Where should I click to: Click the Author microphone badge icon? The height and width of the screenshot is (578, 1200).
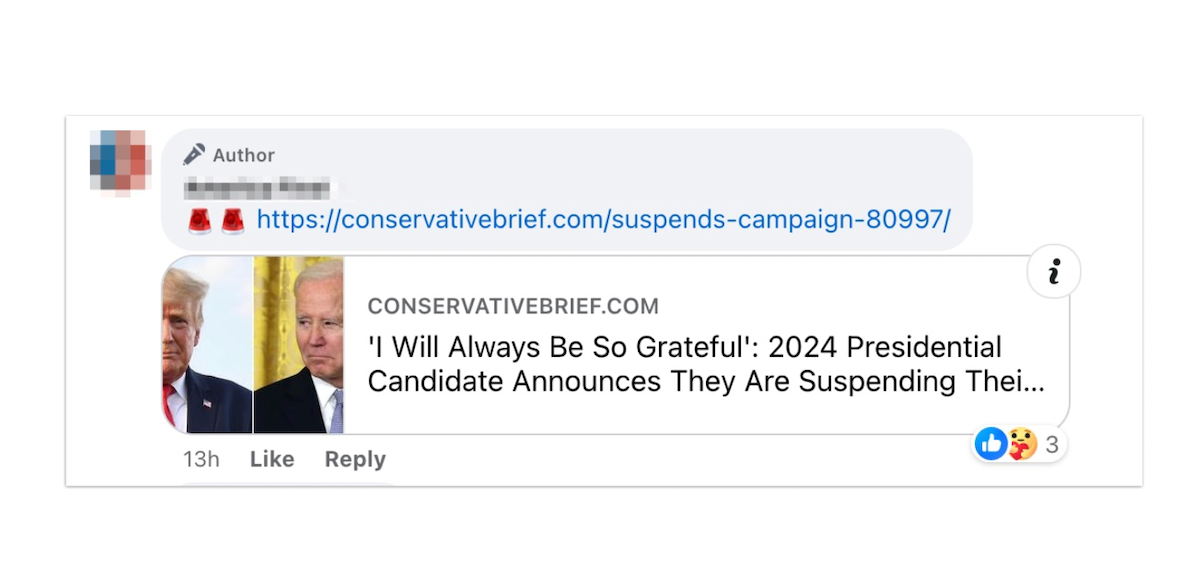pyautogui.click(x=193, y=153)
